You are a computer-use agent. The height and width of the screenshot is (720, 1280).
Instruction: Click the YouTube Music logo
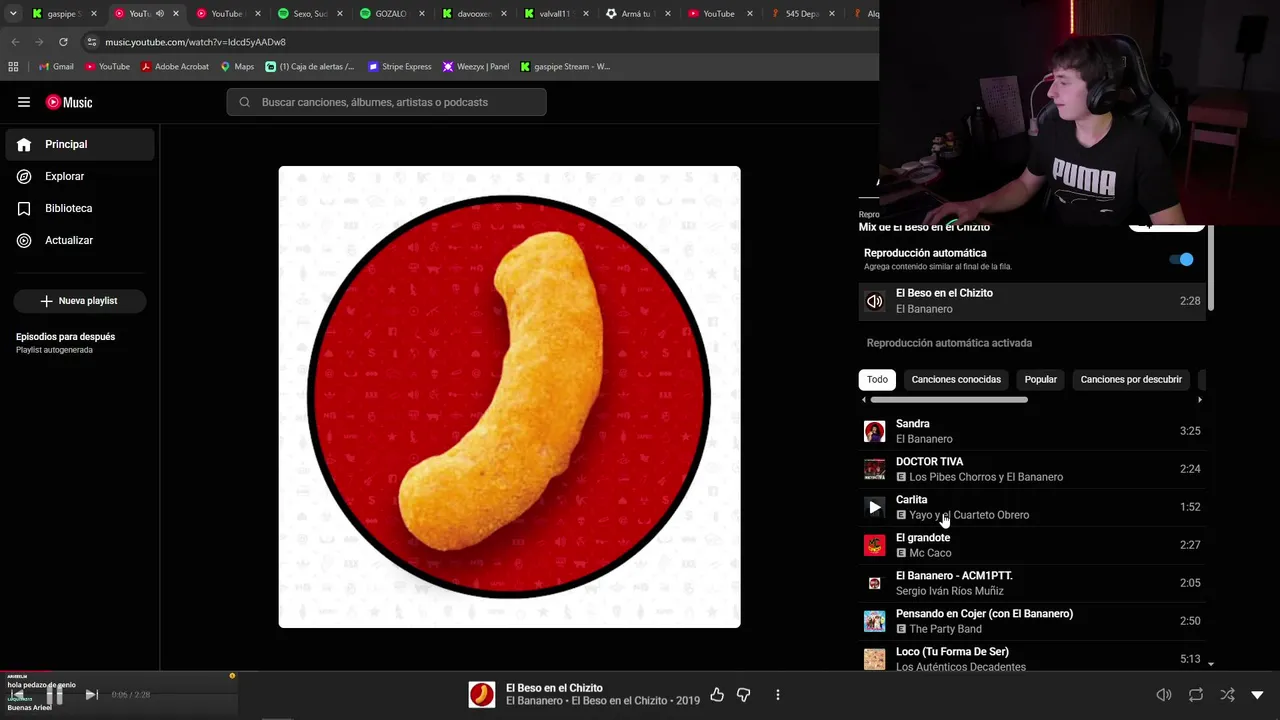pos(69,102)
